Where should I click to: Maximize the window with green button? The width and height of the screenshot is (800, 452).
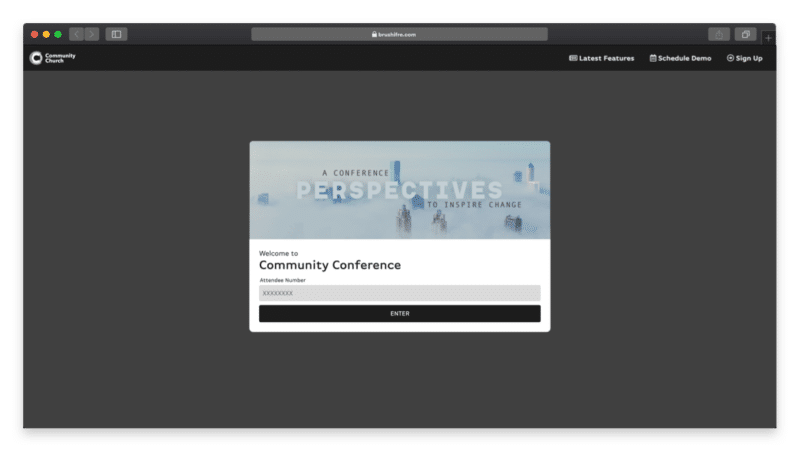coord(58,34)
